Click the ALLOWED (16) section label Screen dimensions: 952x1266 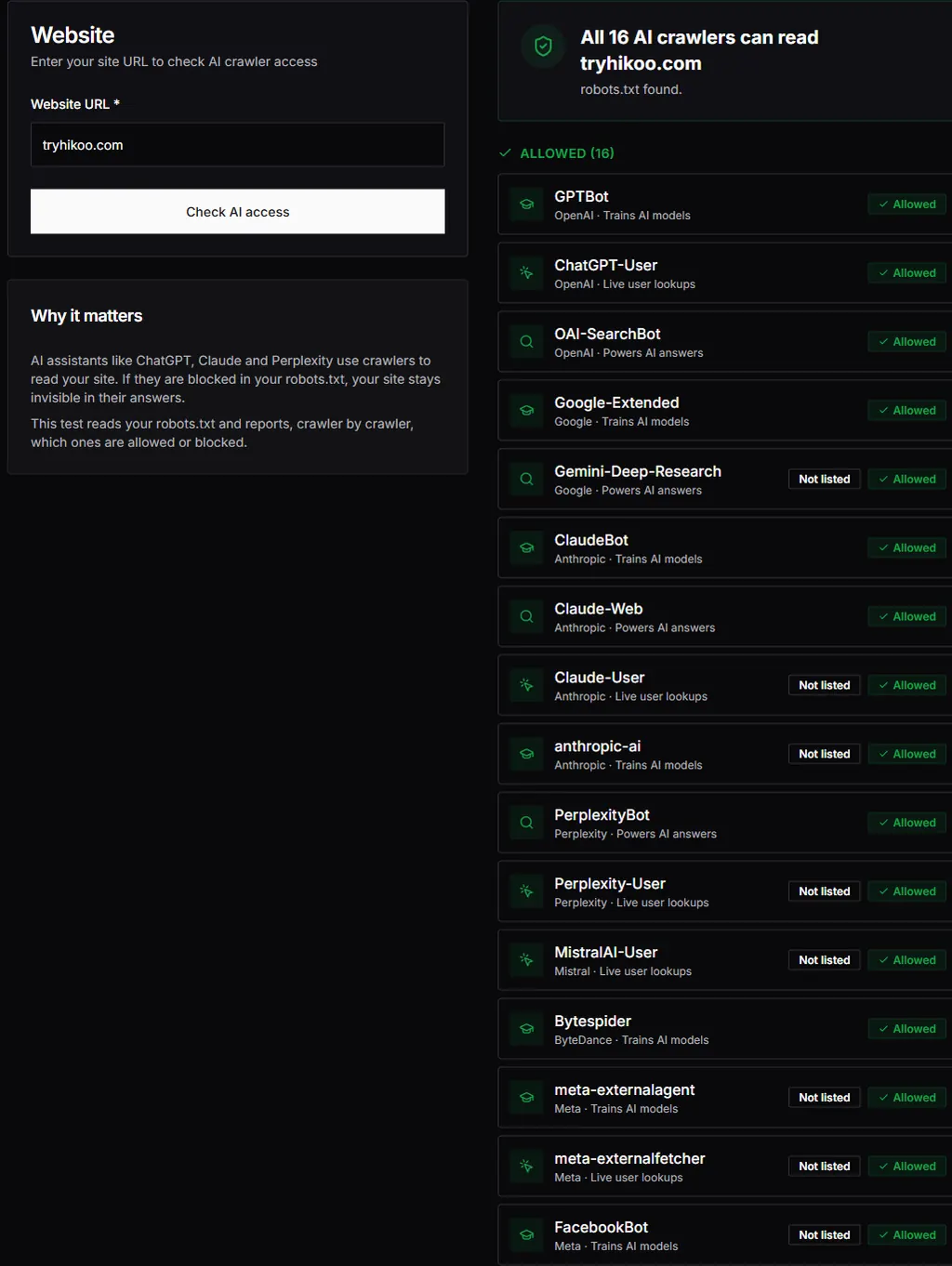coord(567,153)
